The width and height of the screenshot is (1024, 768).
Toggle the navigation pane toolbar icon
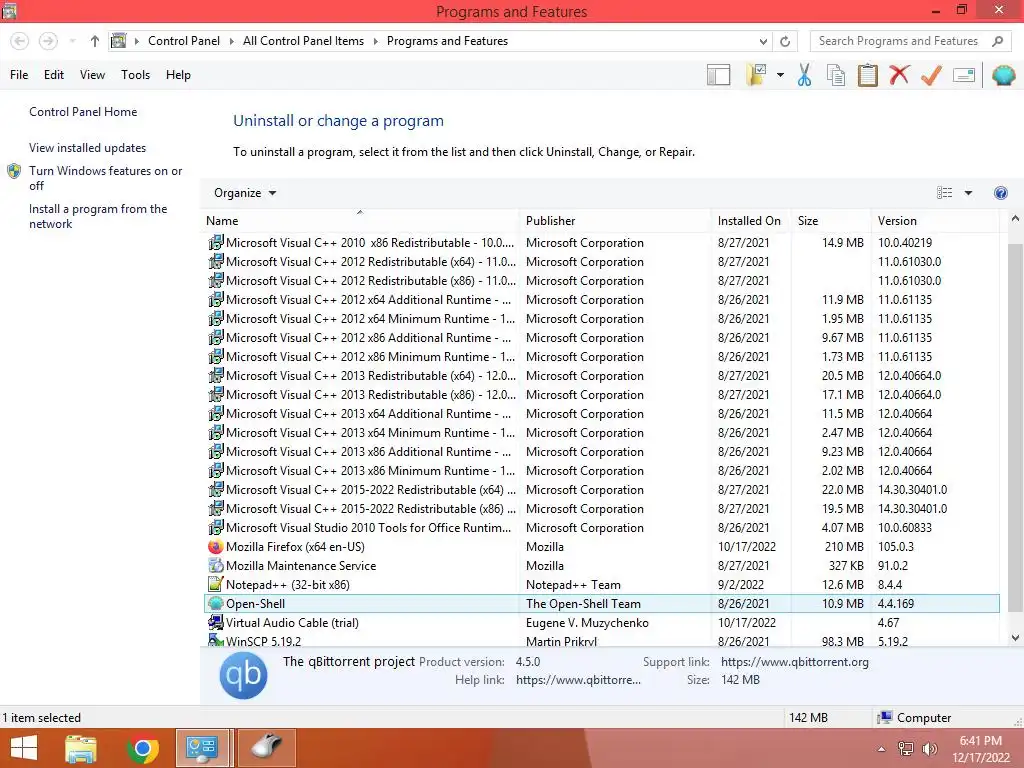tap(718, 75)
